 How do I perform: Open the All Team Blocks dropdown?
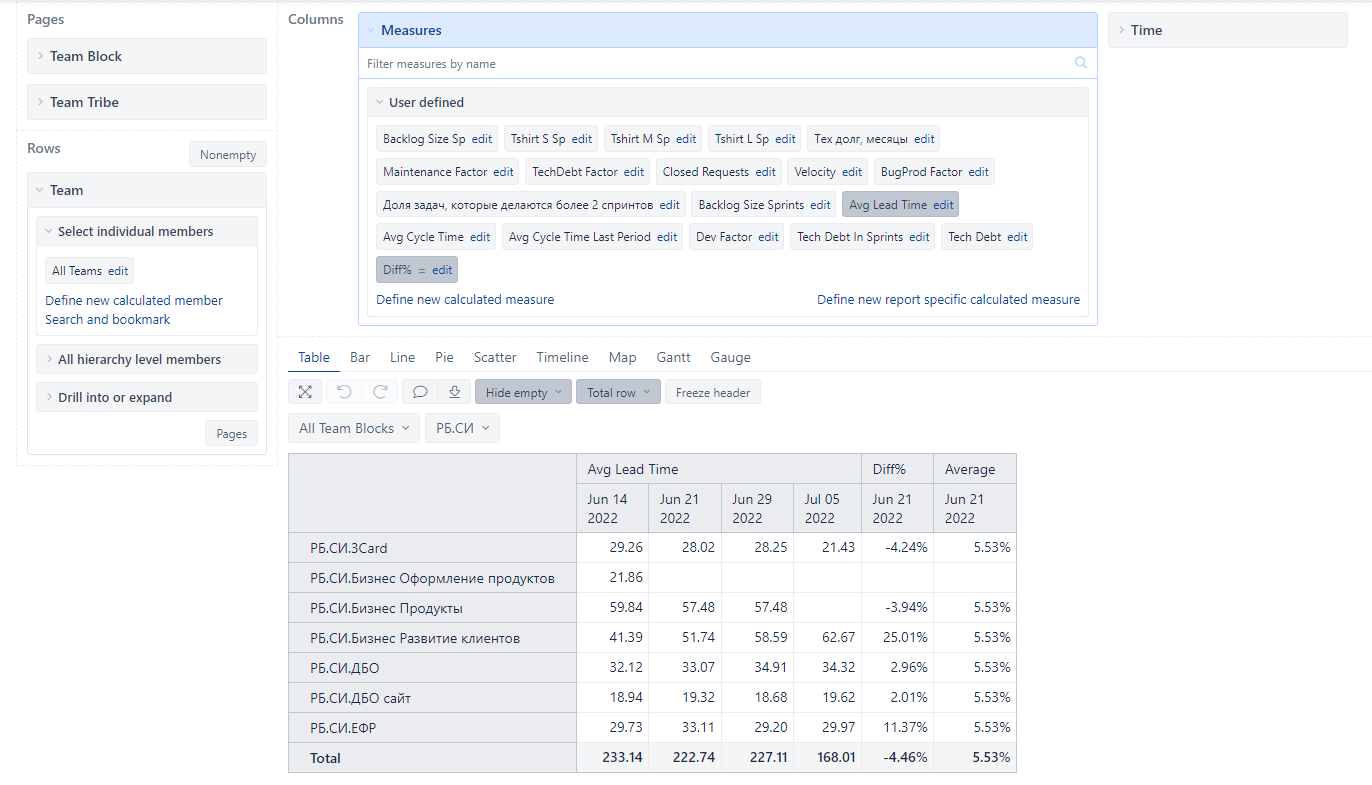point(353,427)
